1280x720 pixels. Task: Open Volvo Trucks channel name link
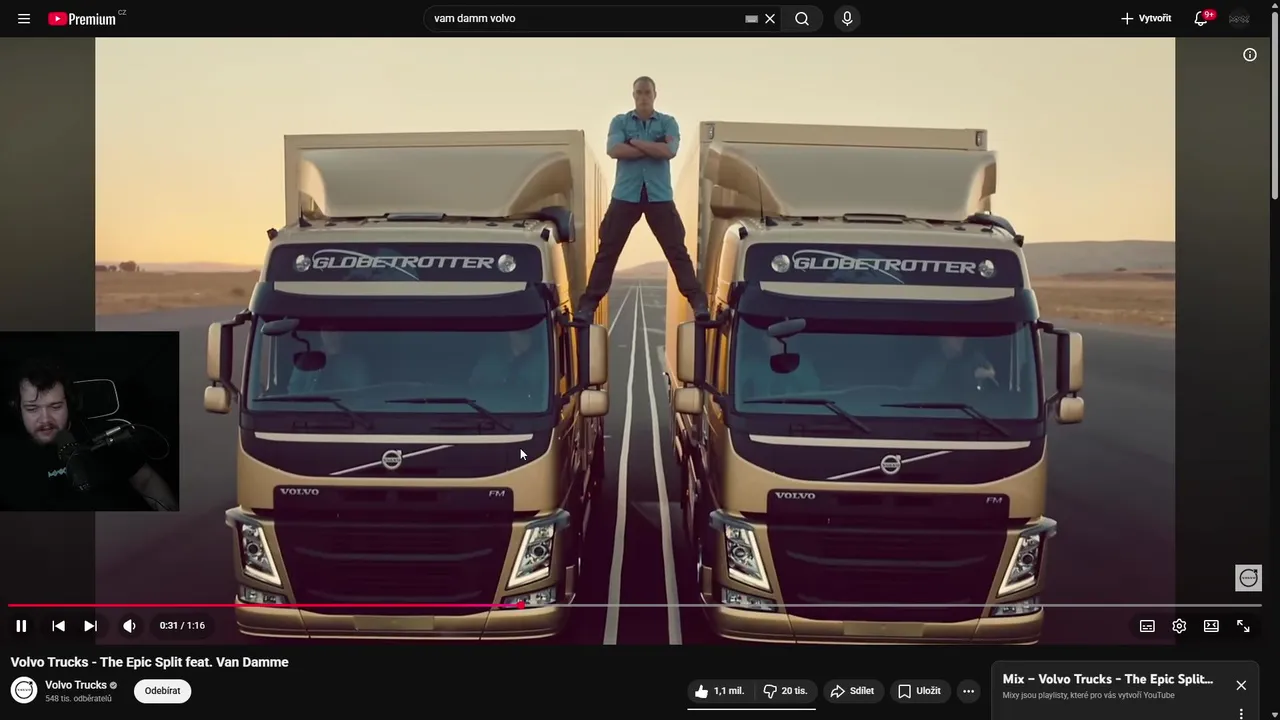pos(76,685)
